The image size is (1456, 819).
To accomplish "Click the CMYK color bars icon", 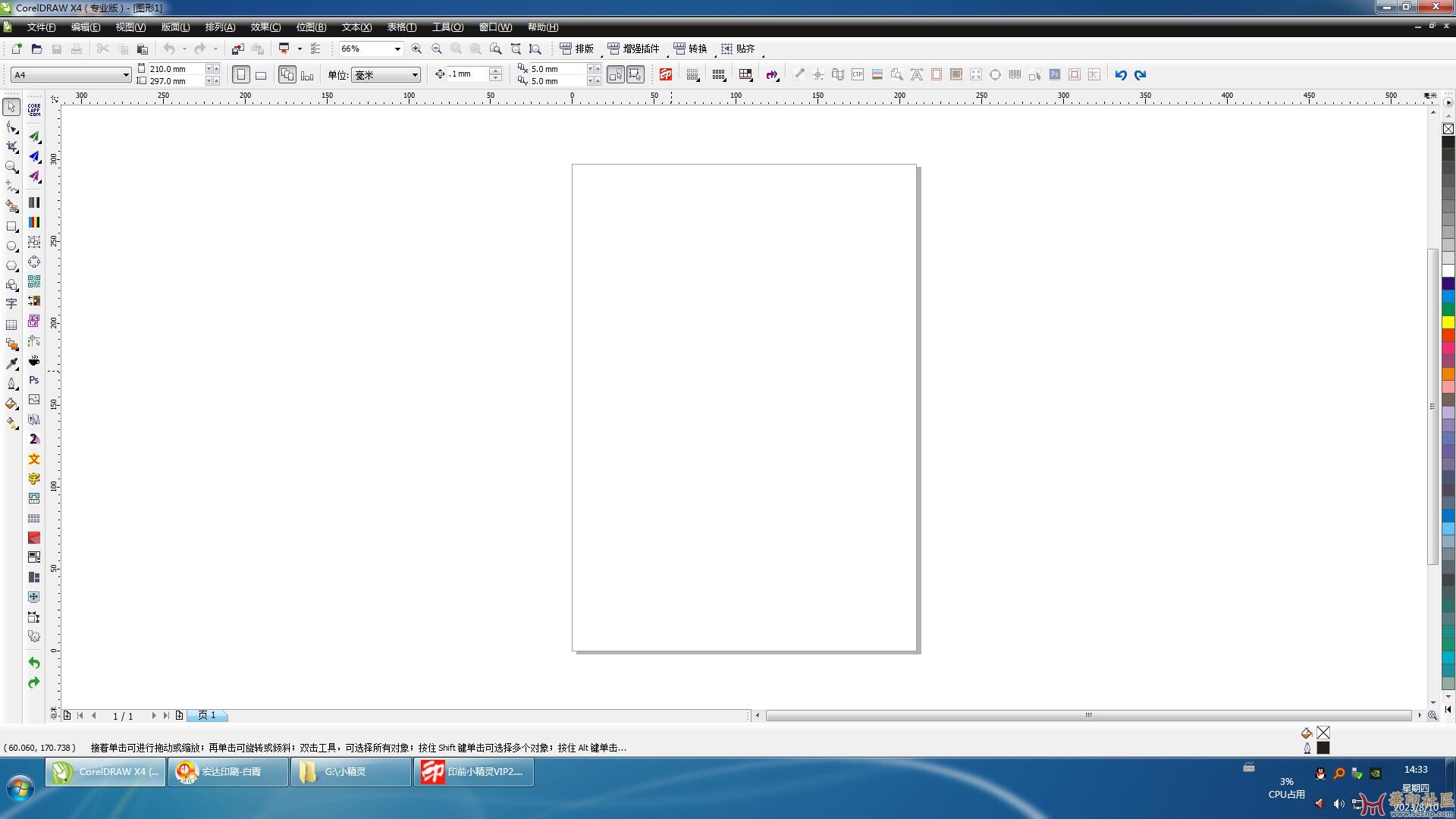I will [x=34, y=222].
